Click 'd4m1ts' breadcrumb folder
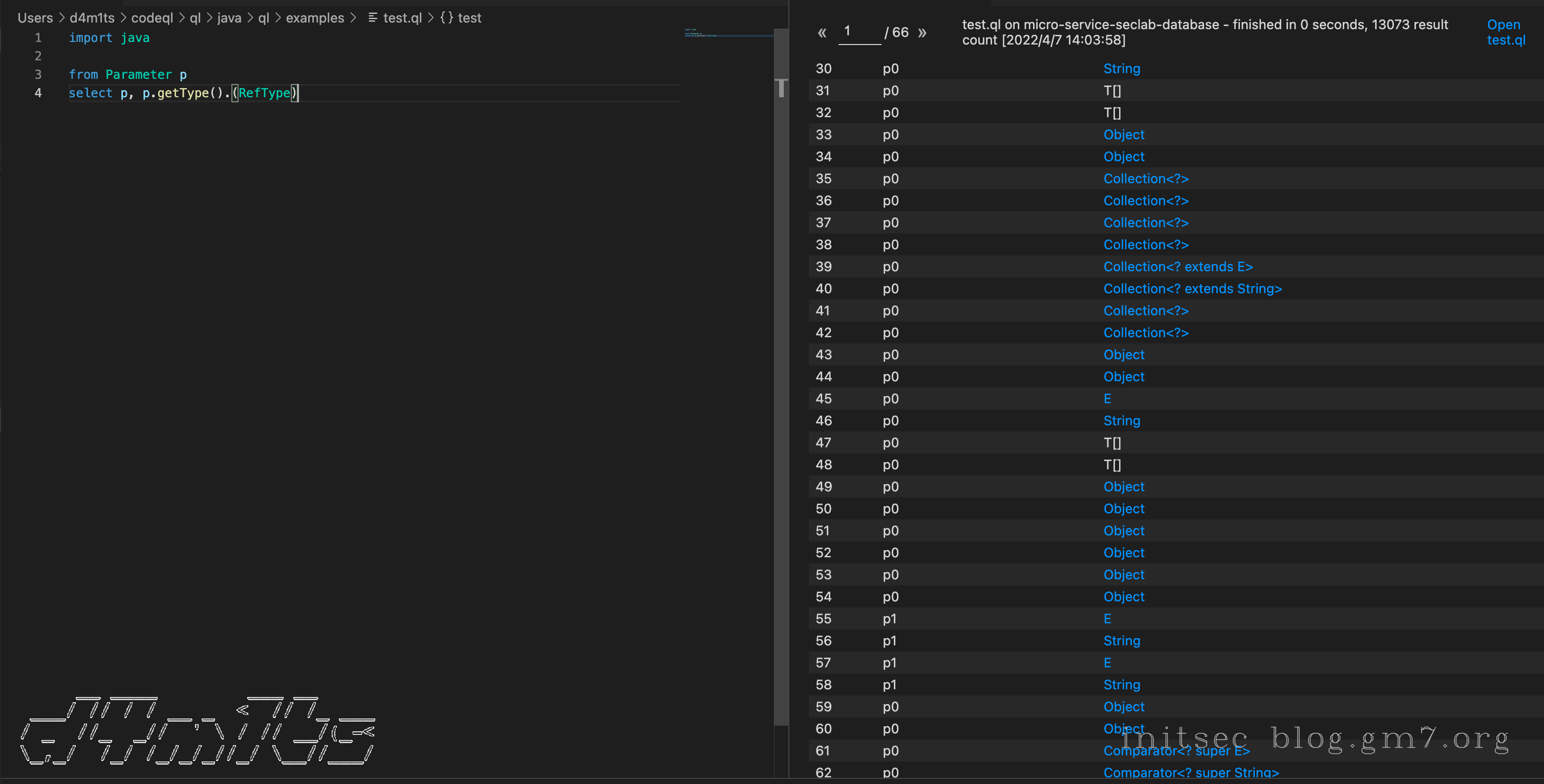This screenshot has height=784, width=1544. point(92,18)
